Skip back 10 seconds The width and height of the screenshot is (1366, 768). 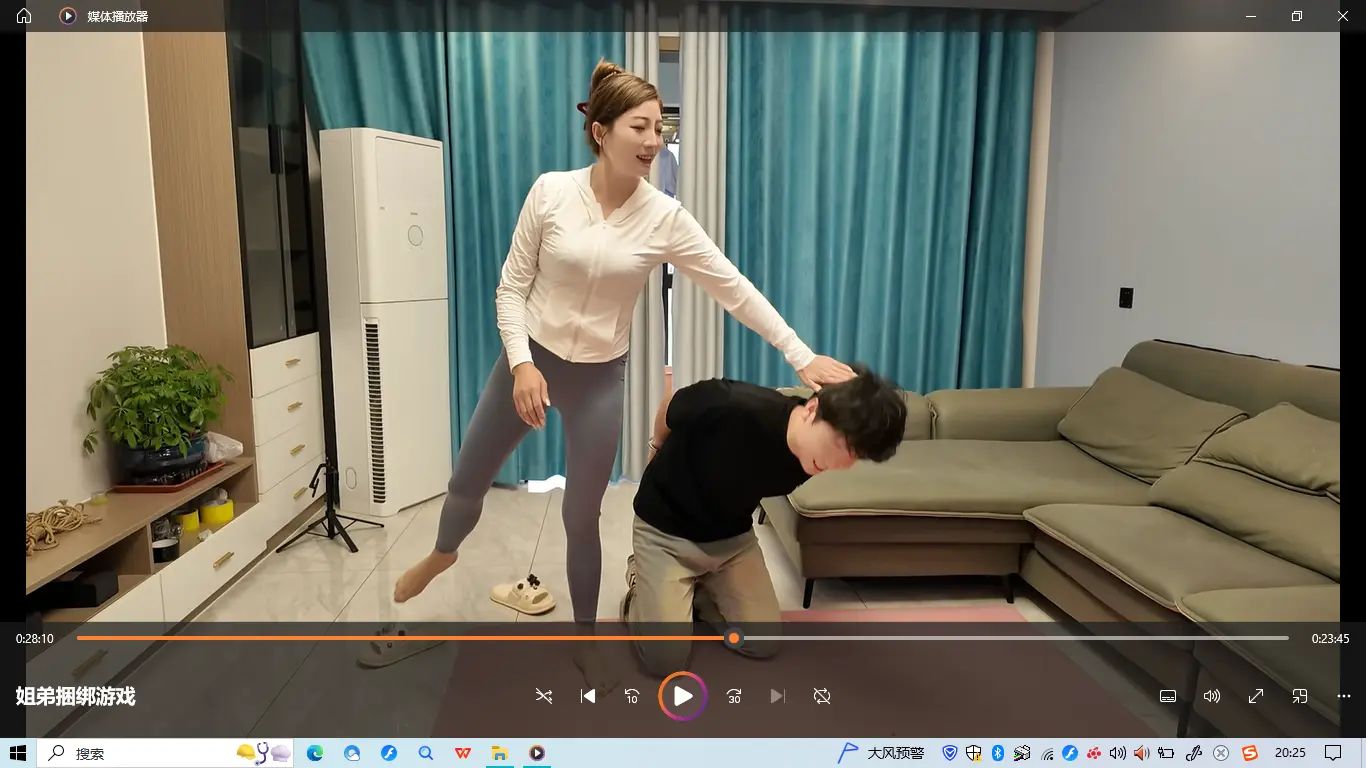632,696
